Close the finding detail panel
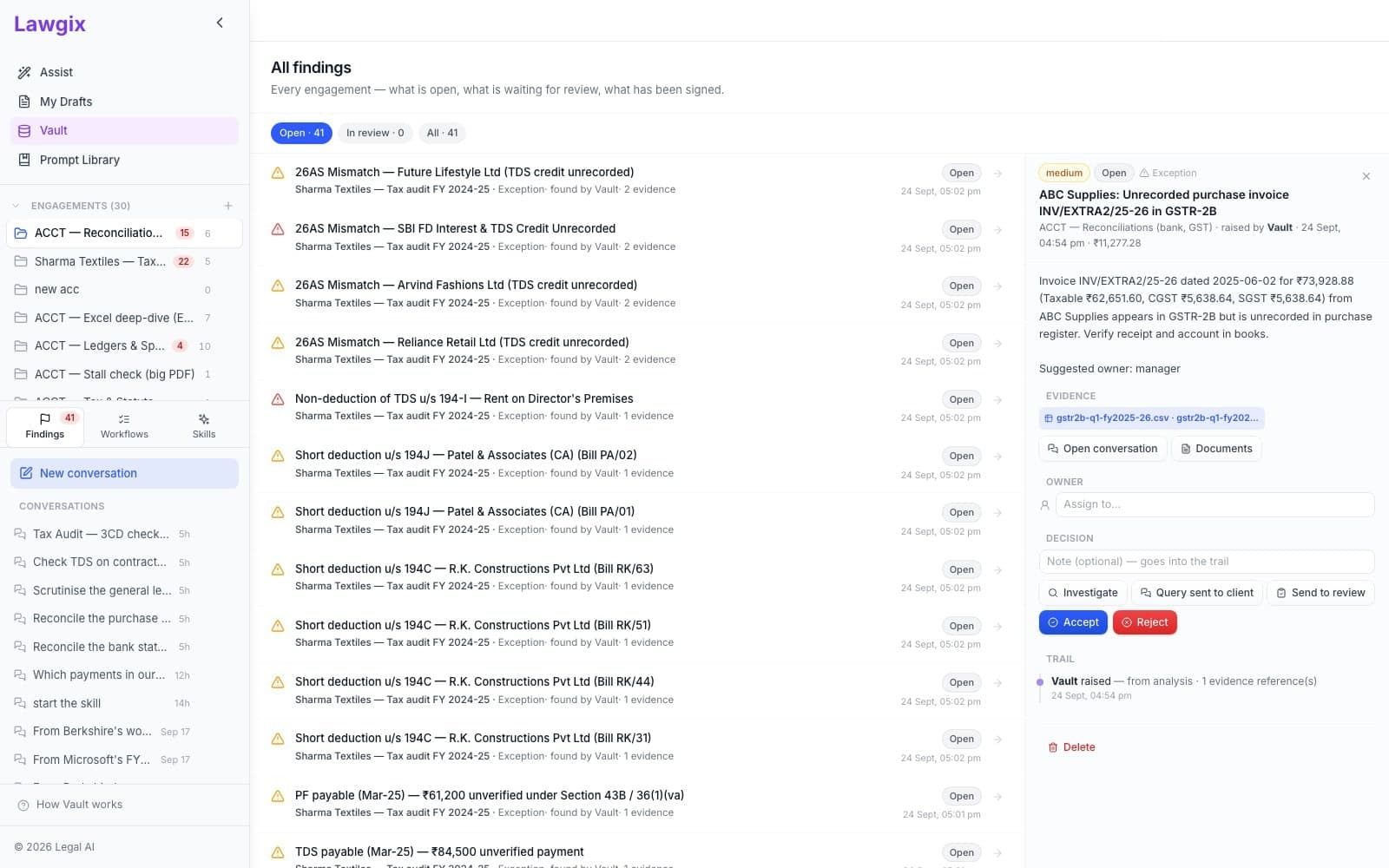Image resolution: width=1389 pixels, height=868 pixels. 1366,176
